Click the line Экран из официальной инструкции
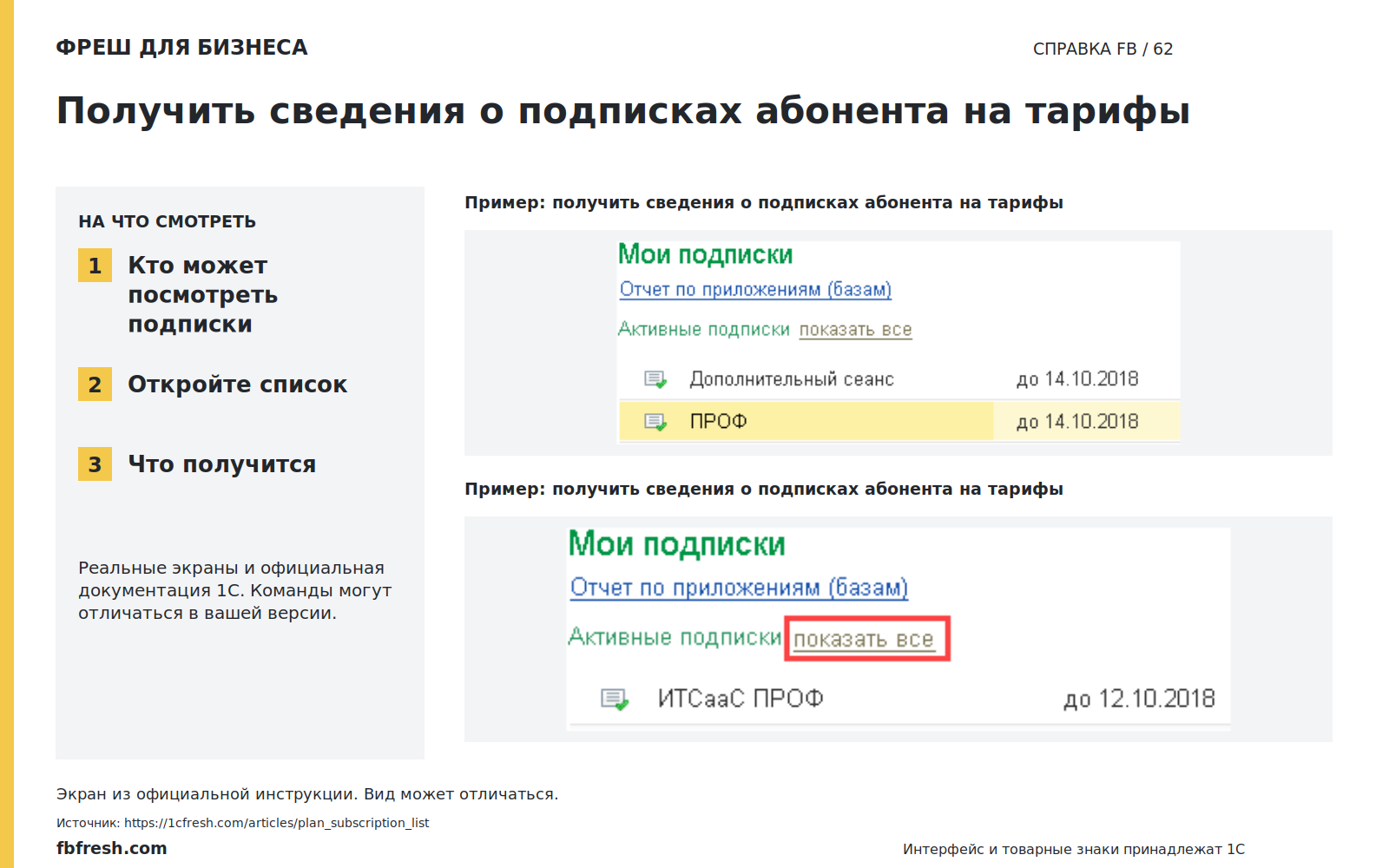Viewport: 1389px width, 868px height. (307, 794)
